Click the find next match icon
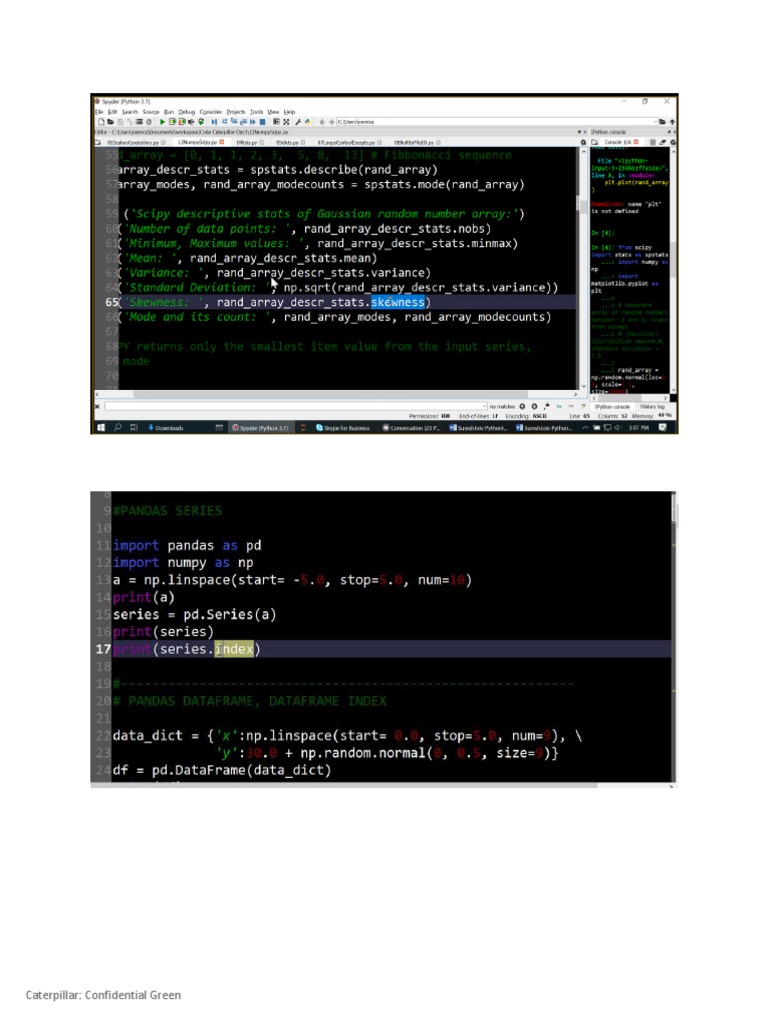This screenshot has height=1024, width=768. pos(534,406)
